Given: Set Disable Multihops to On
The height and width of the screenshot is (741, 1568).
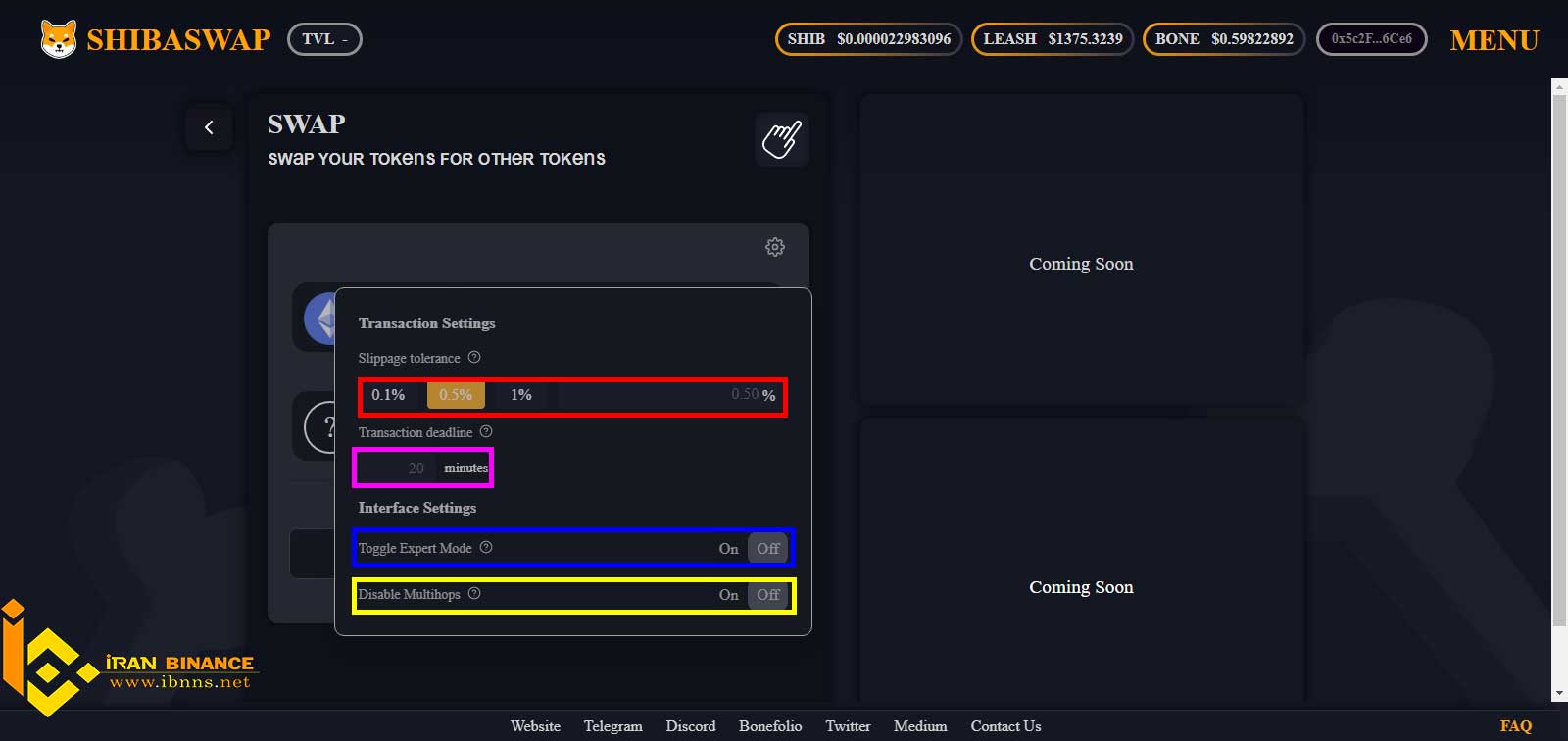Looking at the screenshot, I should (x=729, y=595).
